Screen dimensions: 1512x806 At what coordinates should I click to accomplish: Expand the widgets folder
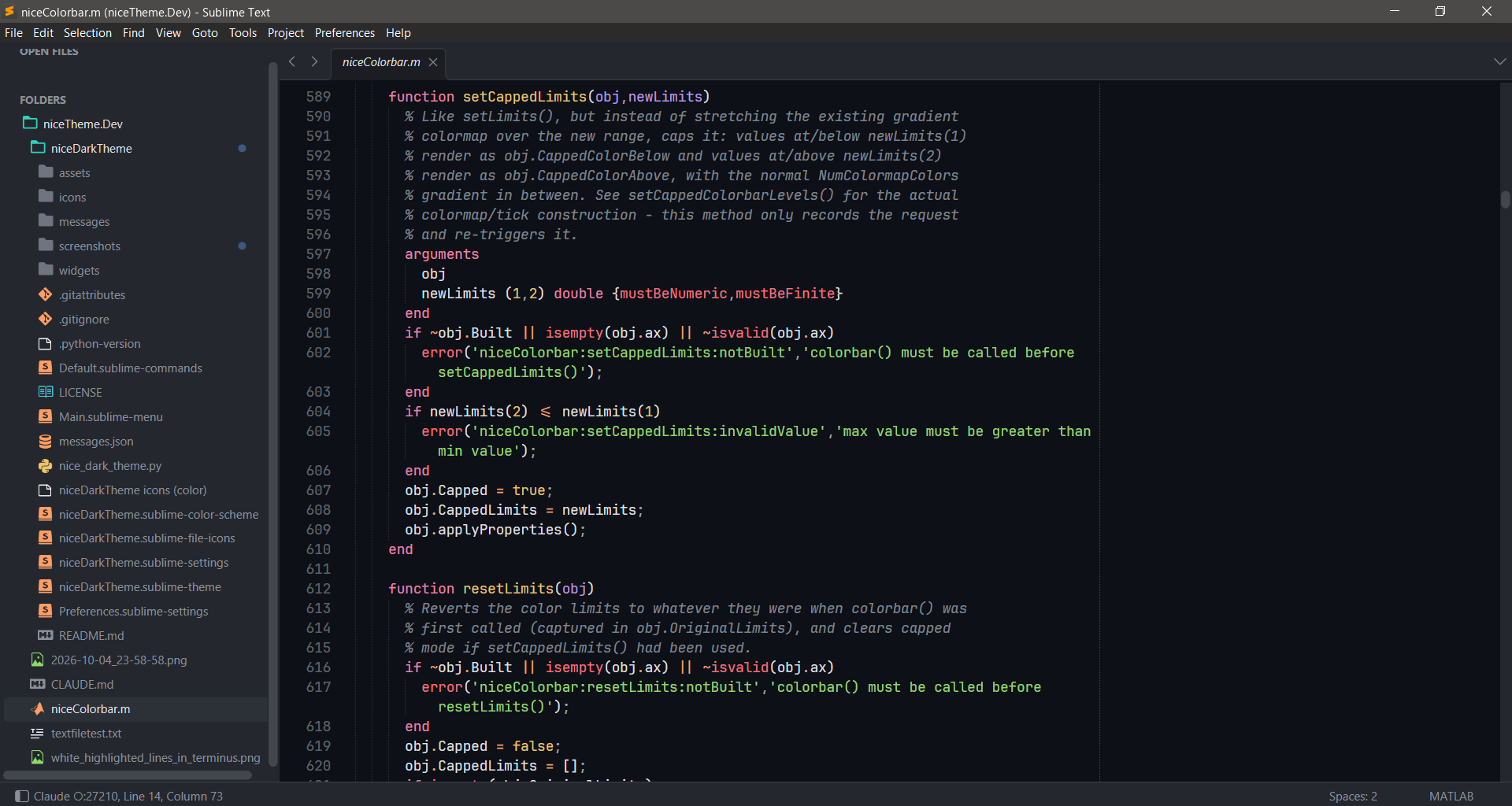79,270
